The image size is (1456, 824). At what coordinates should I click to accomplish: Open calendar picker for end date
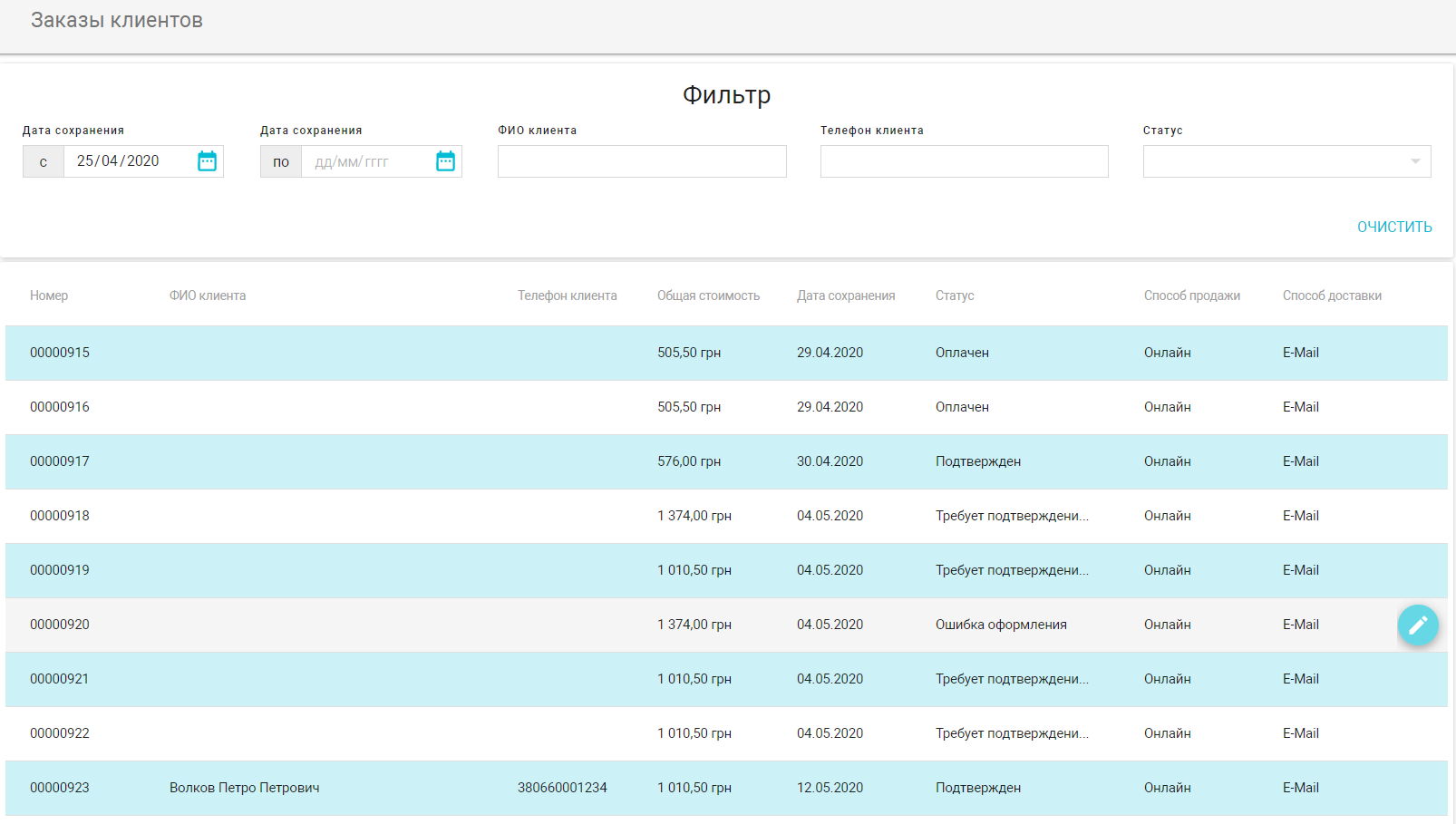(445, 161)
